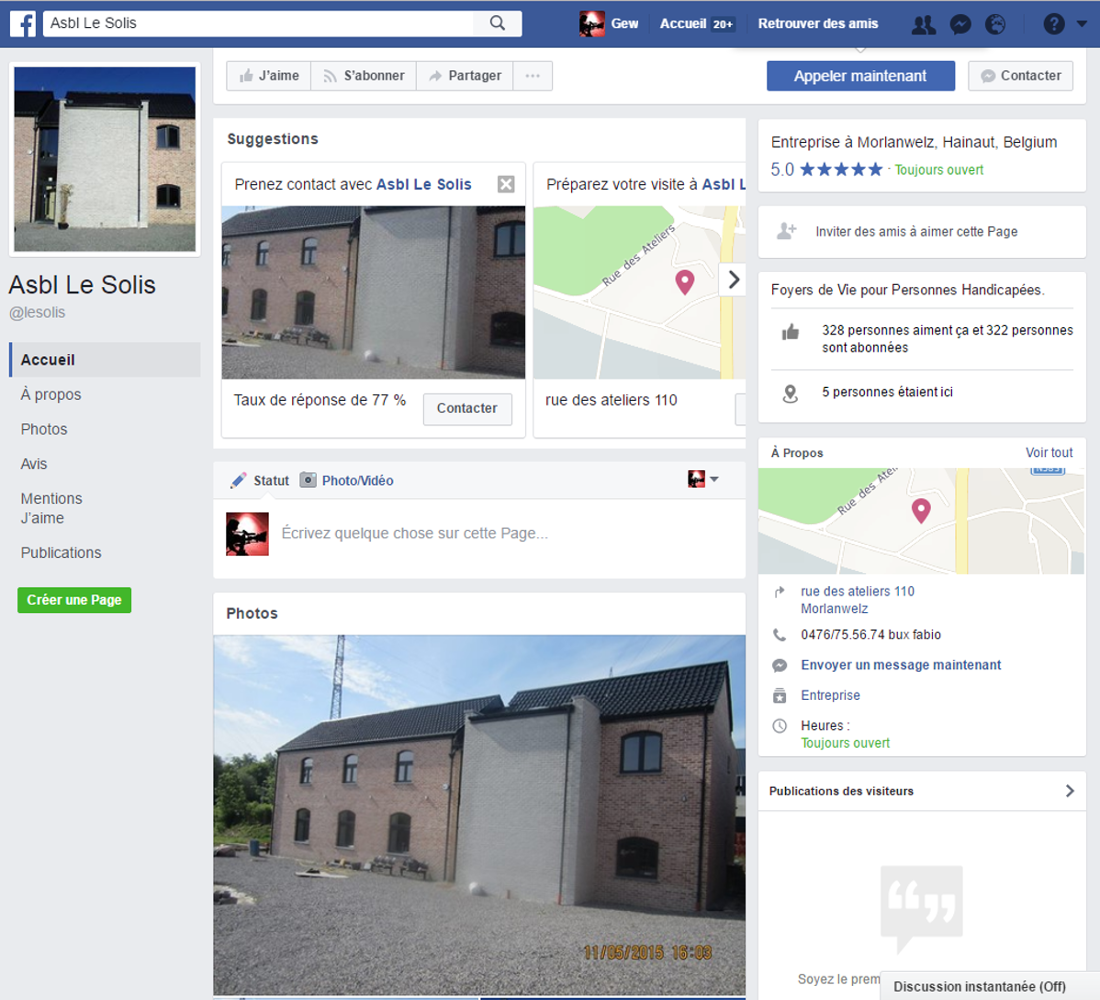Image resolution: width=1100 pixels, height=1000 pixels.
Task: Expand the account menu arrow in top bar
Action: pyautogui.click(x=1082, y=24)
